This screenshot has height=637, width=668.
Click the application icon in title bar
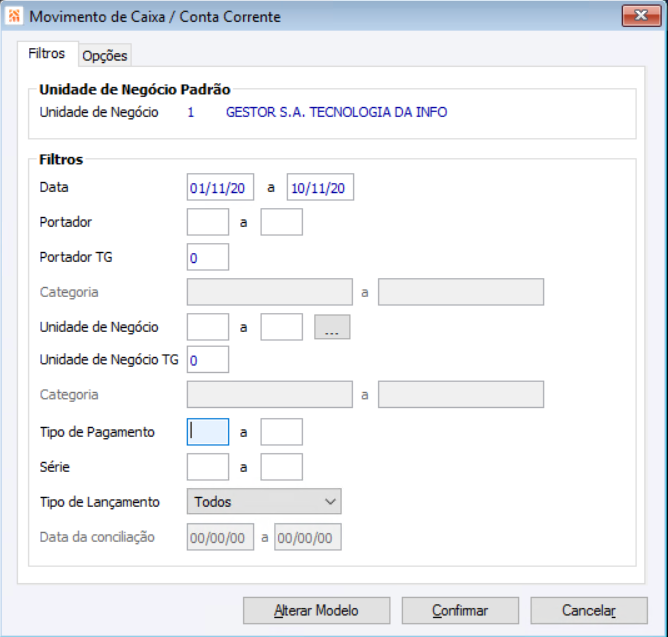click(x=14, y=16)
